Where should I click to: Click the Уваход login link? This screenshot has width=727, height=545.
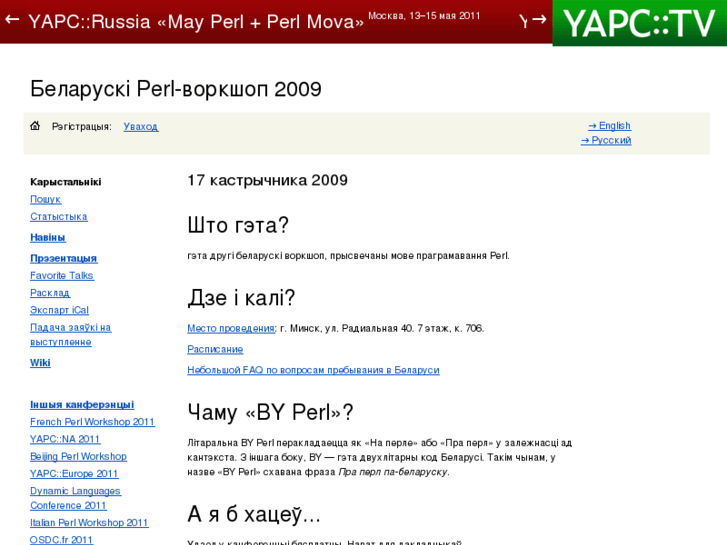pos(141,127)
